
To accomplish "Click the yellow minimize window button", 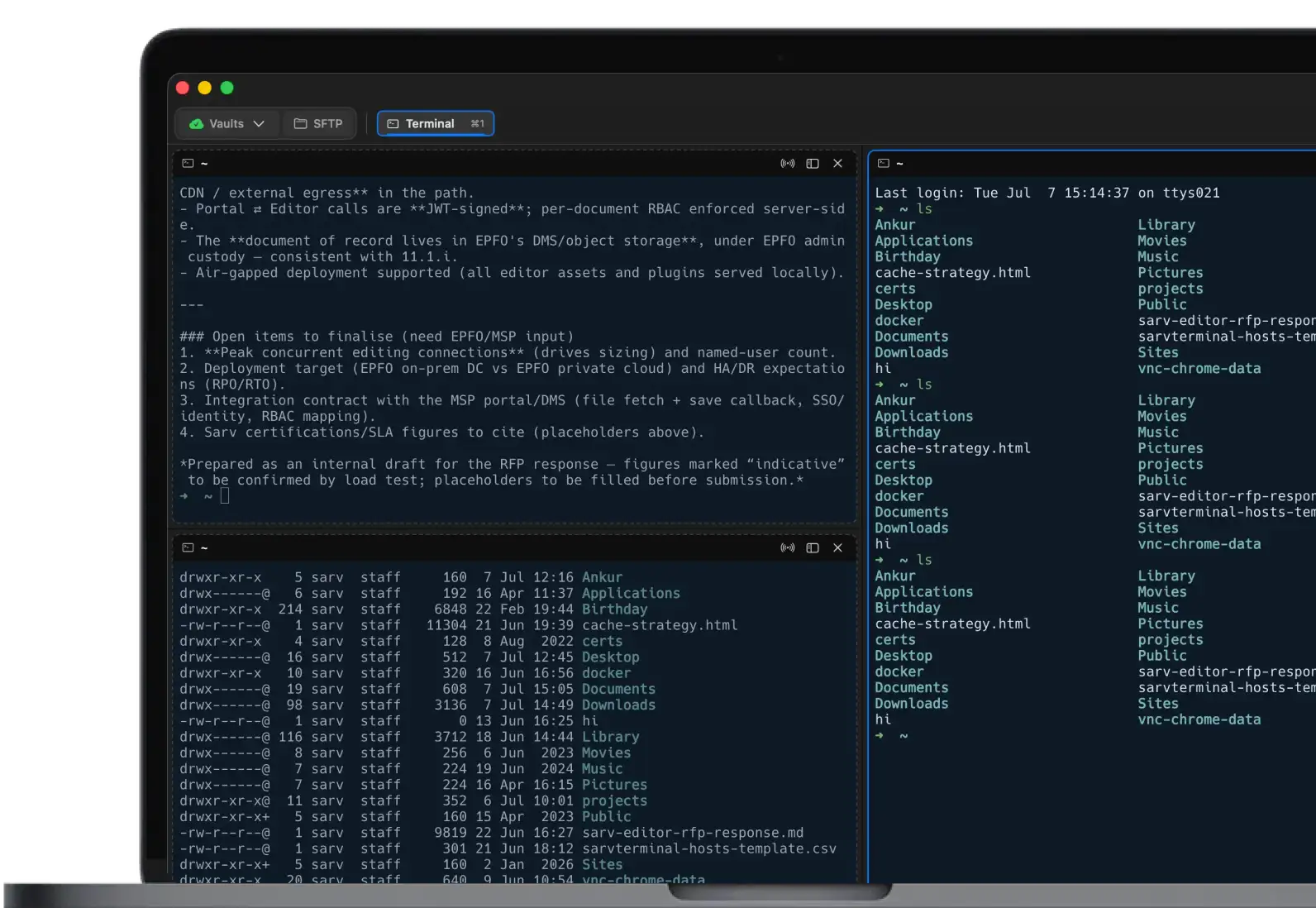I will click(x=205, y=88).
